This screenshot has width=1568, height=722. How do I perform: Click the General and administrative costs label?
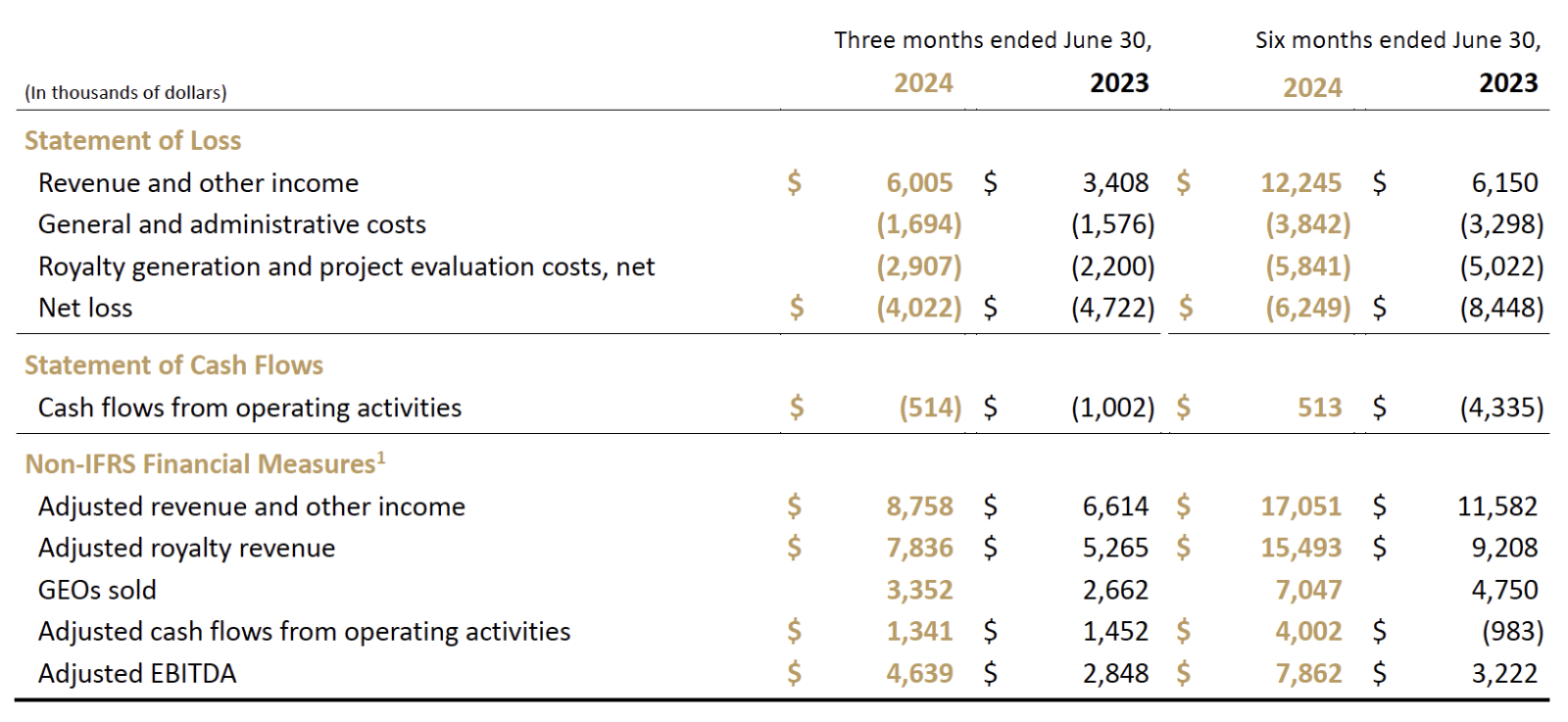(231, 224)
